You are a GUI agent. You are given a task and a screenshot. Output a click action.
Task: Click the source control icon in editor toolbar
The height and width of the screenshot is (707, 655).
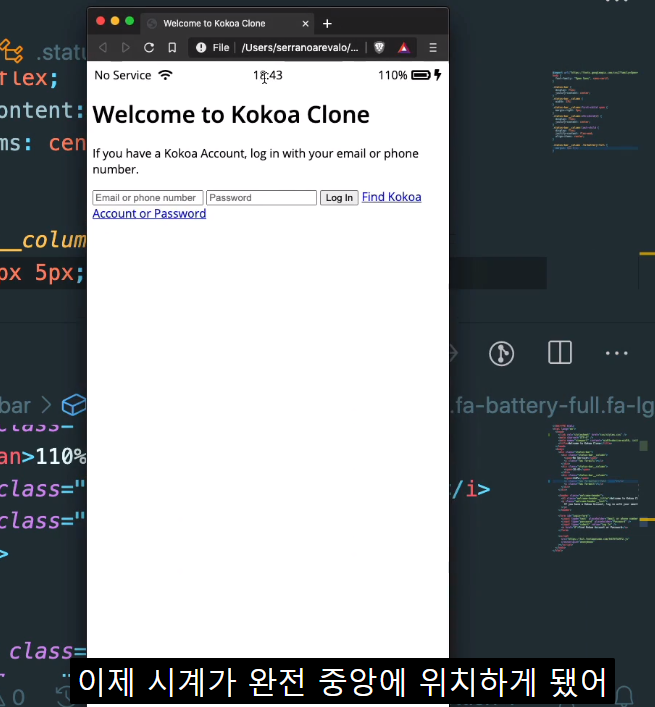point(501,353)
